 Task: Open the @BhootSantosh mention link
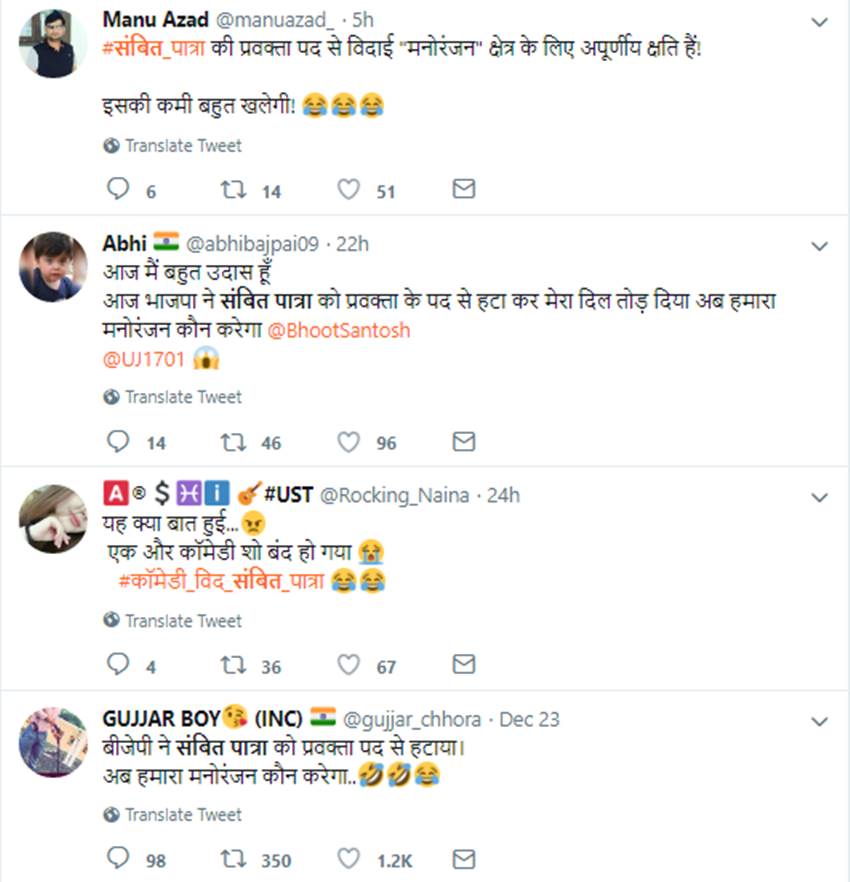[x=339, y=330]
